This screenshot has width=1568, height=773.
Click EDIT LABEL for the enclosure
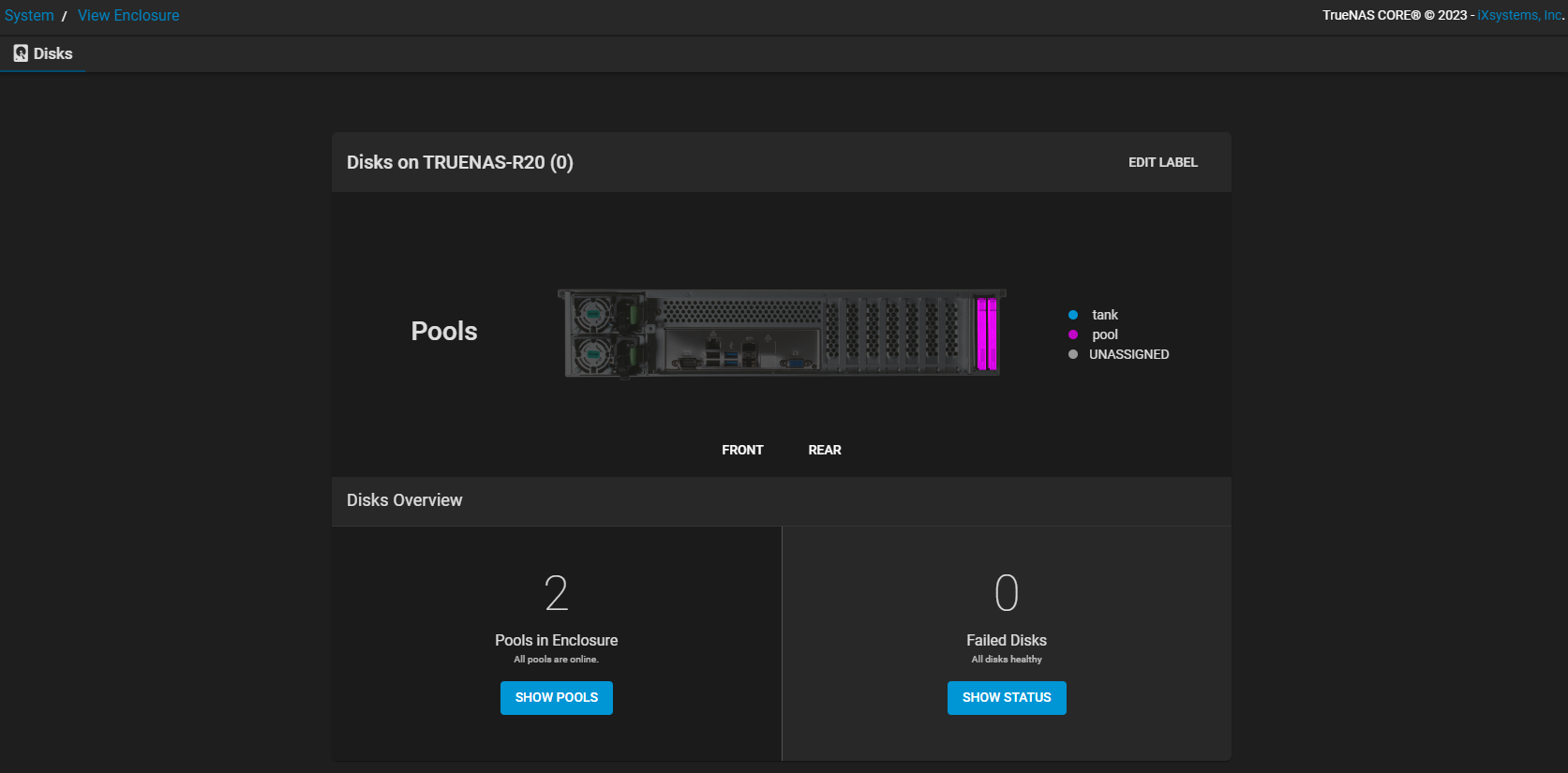[x=1162, y=162]
